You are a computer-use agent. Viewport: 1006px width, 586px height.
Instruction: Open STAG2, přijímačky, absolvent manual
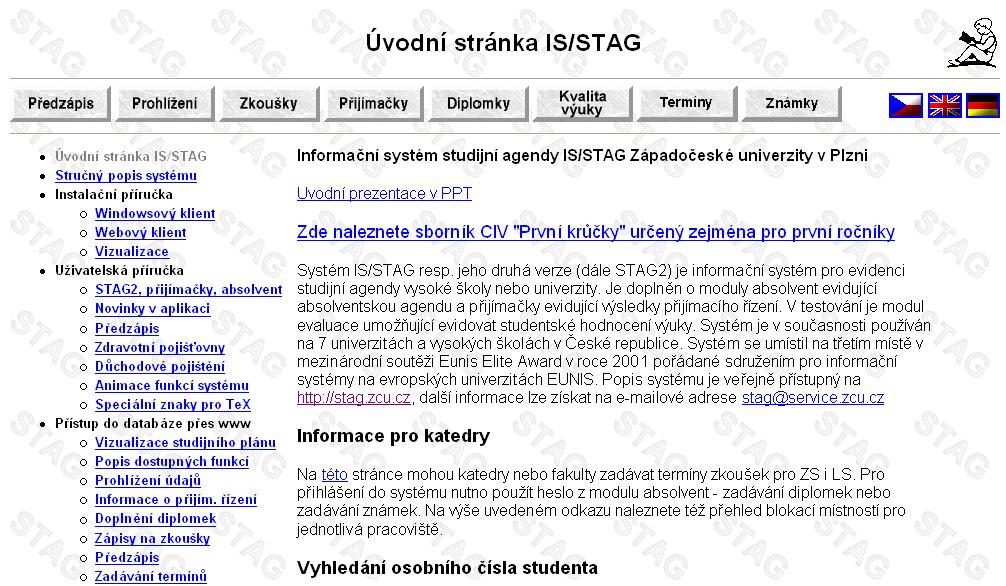point(189,289)
